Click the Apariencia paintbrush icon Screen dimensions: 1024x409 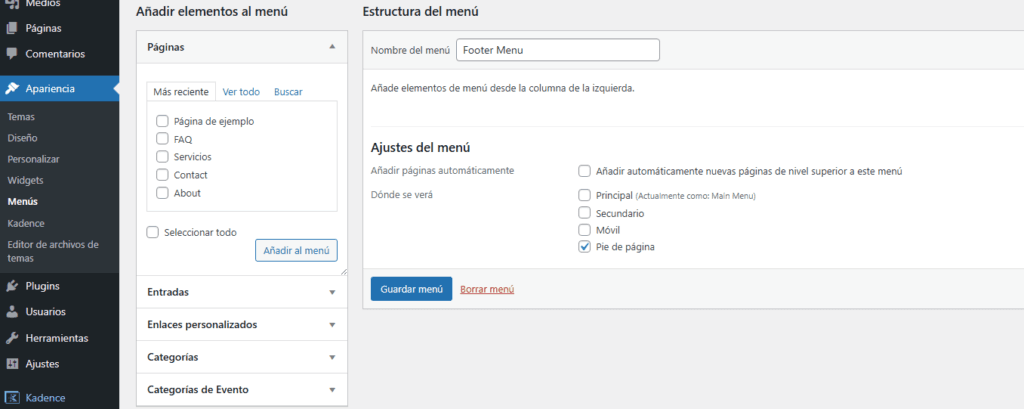point(12,88)
